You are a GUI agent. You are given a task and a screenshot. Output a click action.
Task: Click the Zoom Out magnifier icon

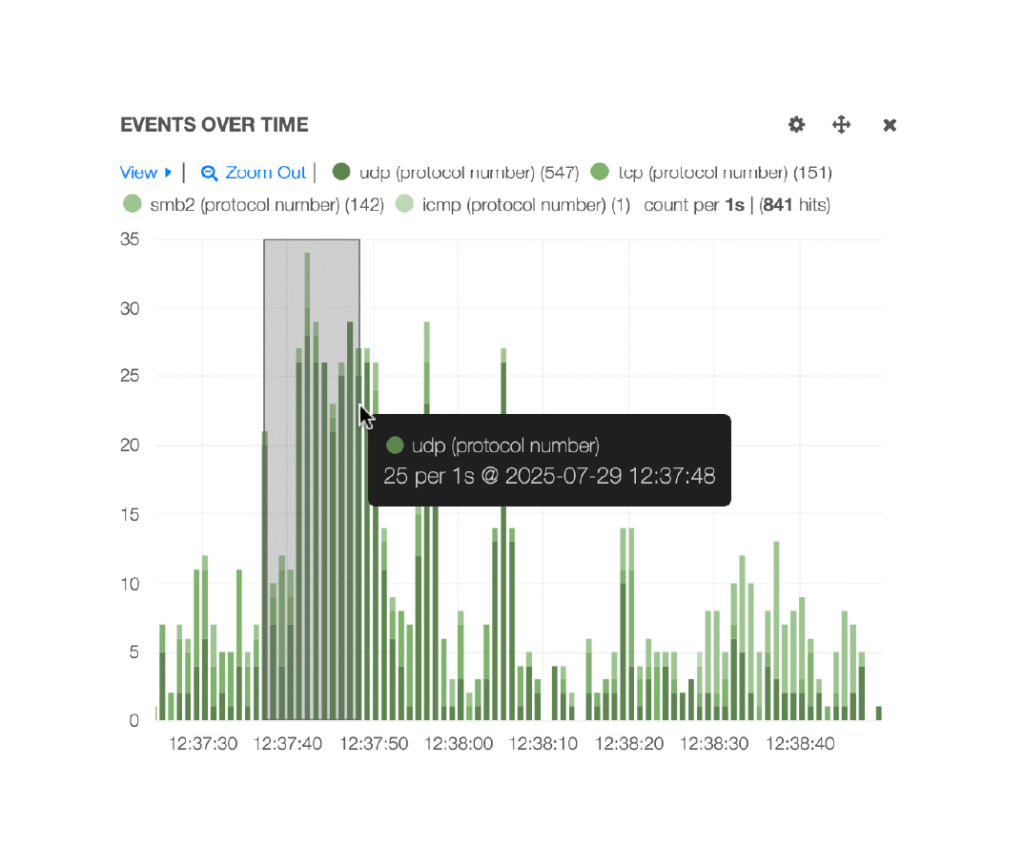209,173
